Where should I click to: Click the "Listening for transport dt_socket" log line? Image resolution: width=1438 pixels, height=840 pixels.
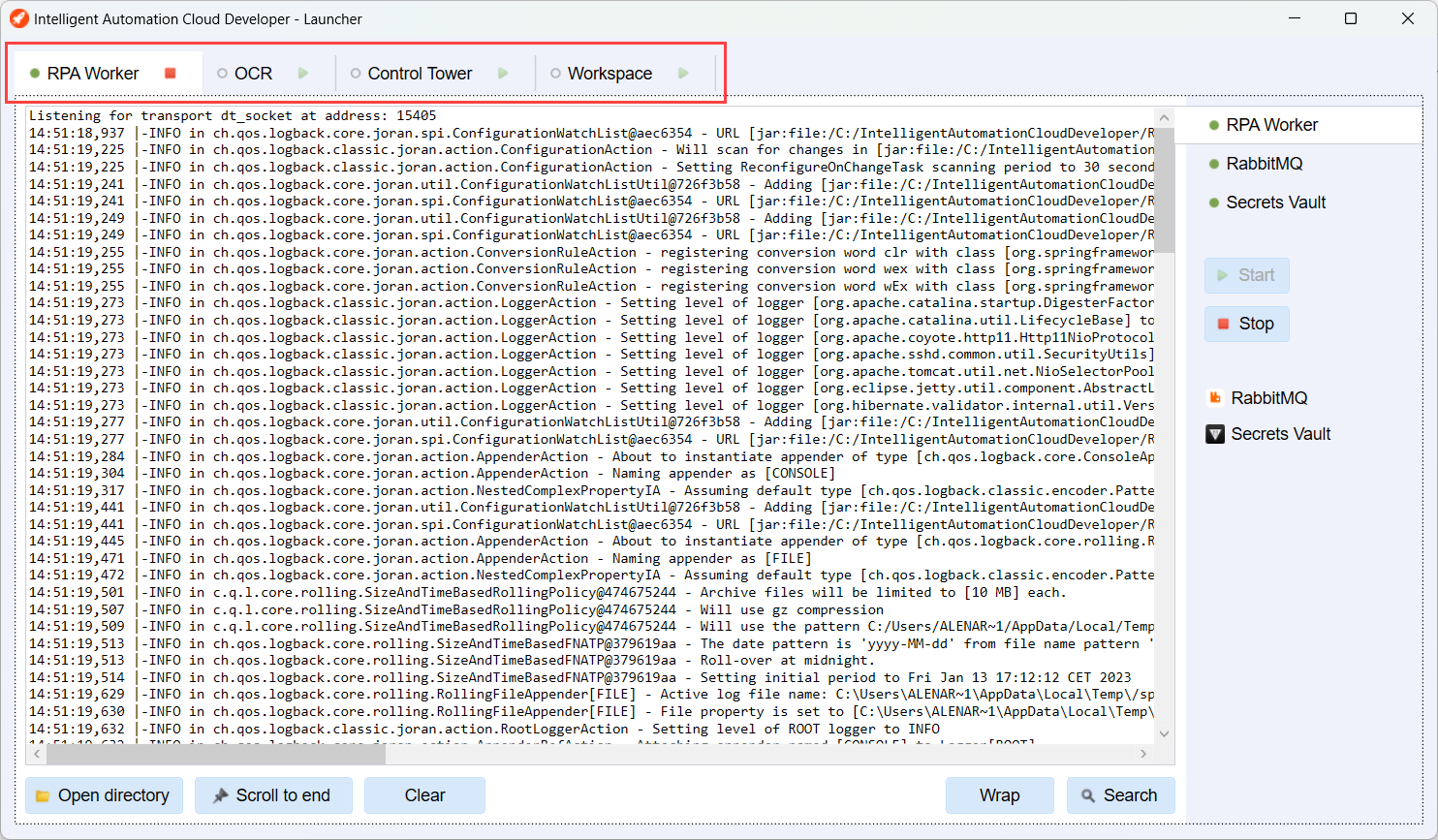click(233, 115)
